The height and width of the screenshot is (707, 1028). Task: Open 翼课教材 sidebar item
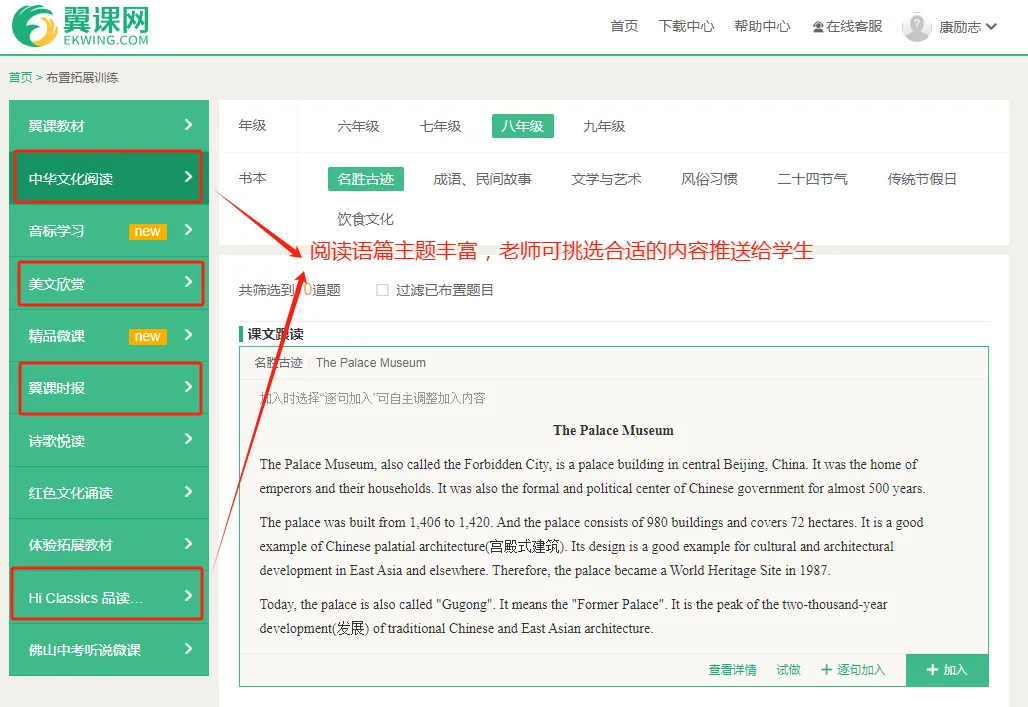tap(109, 125)
